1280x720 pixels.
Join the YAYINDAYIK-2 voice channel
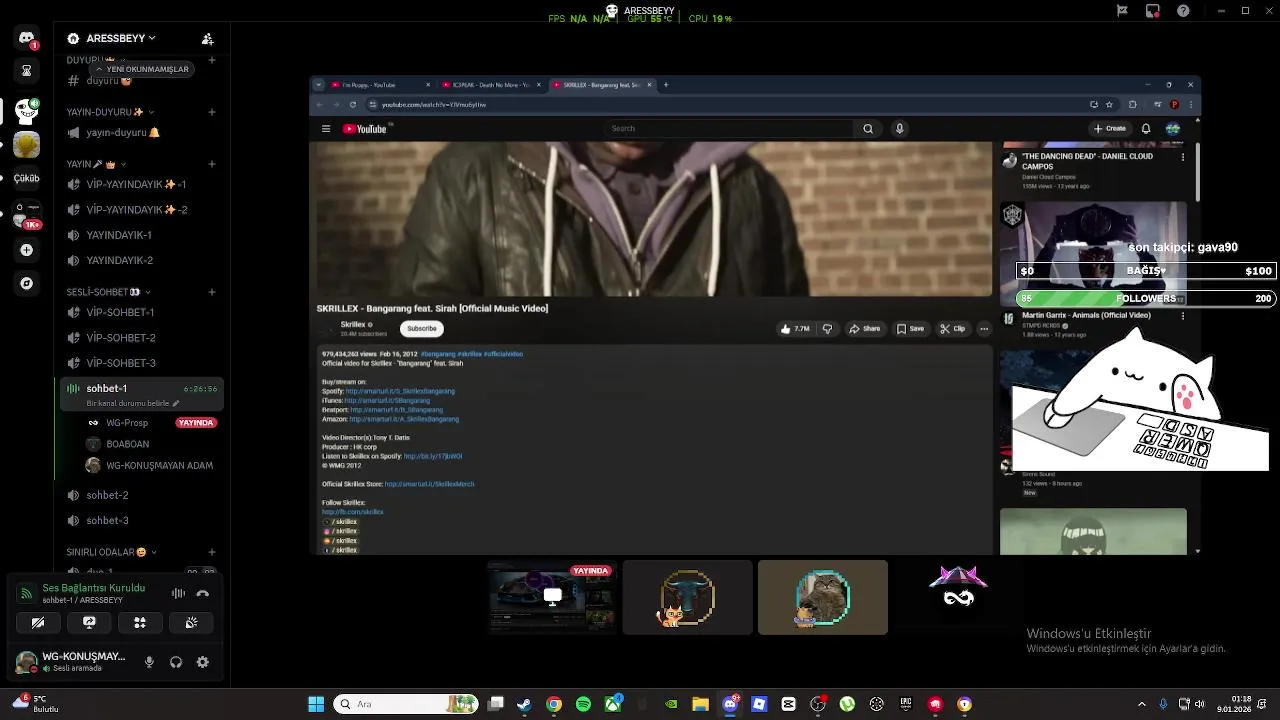coord(140,260)
